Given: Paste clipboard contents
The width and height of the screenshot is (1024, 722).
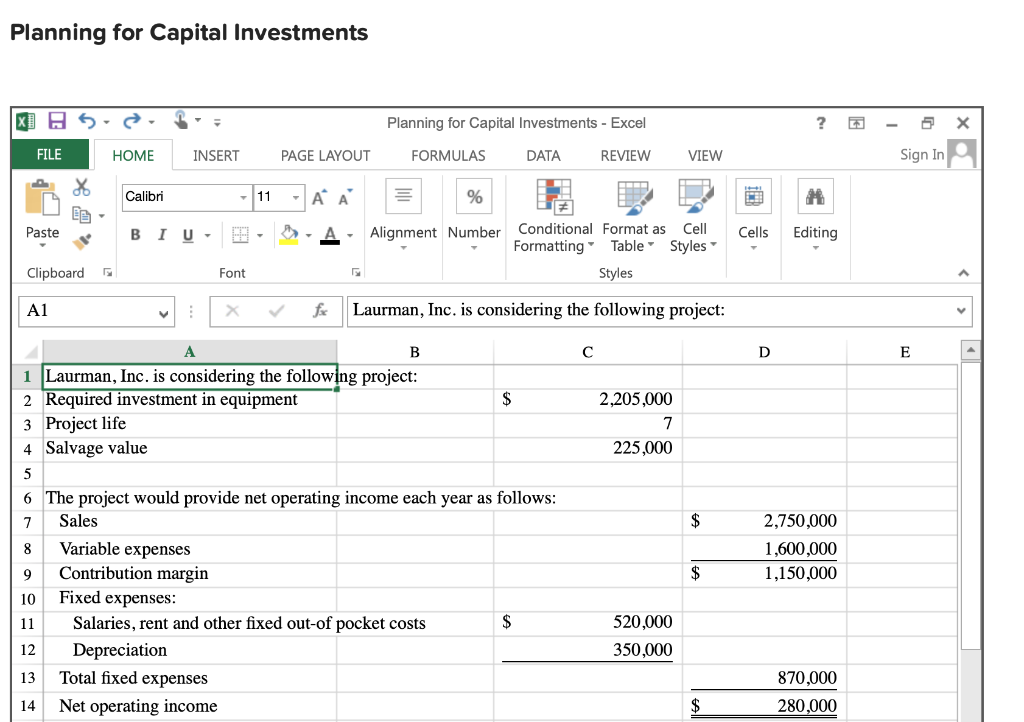Looking at the screenshot, I should click(x=42, y=213).
